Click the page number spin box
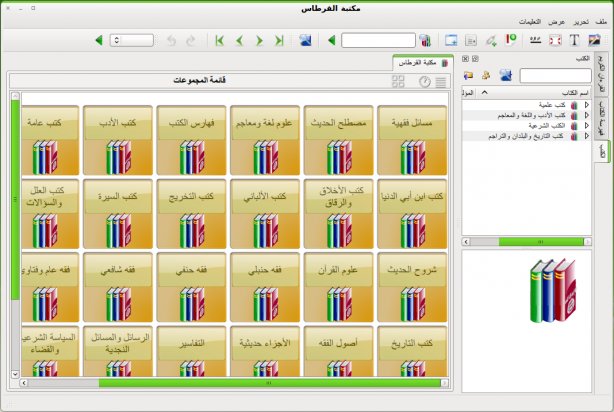Screen dimensions: 614x412 coord(132,40)
